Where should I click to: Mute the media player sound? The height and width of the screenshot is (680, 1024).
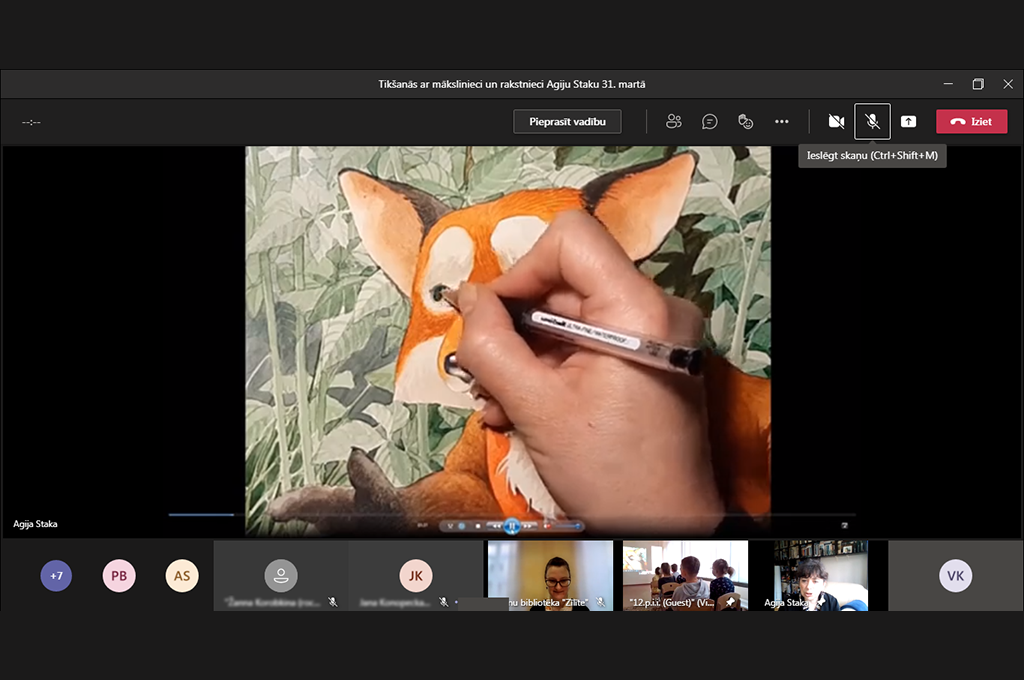point(547,526)
